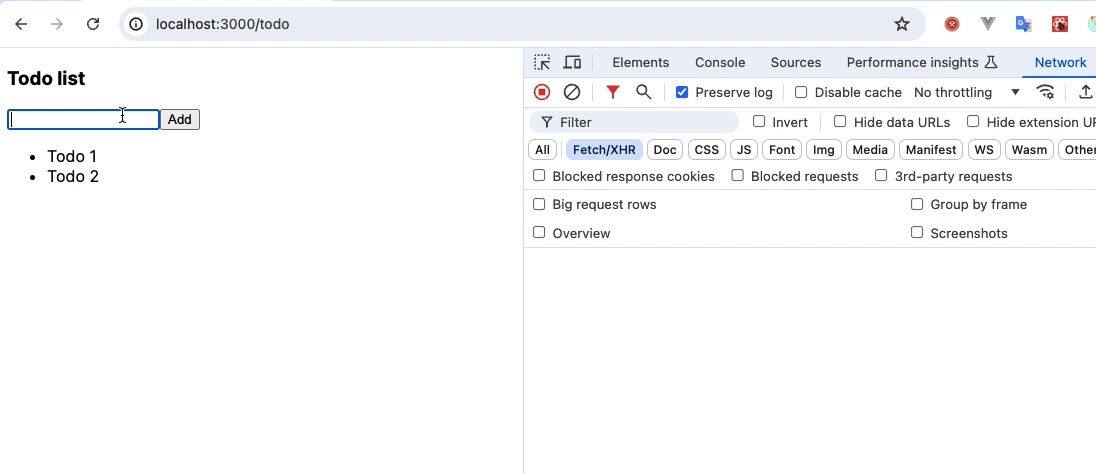The width and height of the screenshot is (1096, 474).
Task: Bookmark this page with the star icon
Action: pyautogui.click(x=902, y=24)
